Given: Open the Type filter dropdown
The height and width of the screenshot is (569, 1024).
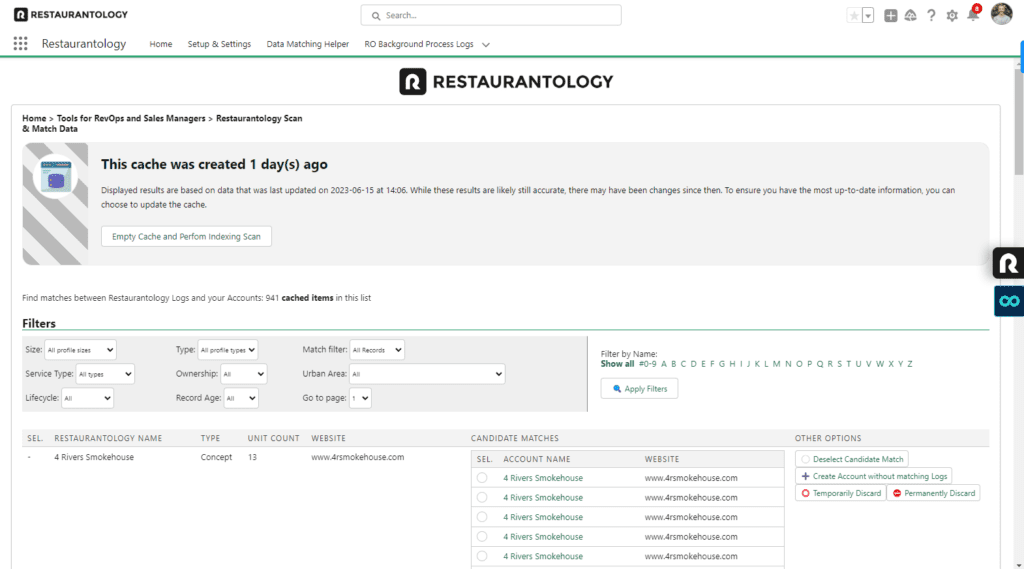Looking at the screenshot, I should [227, 350].
